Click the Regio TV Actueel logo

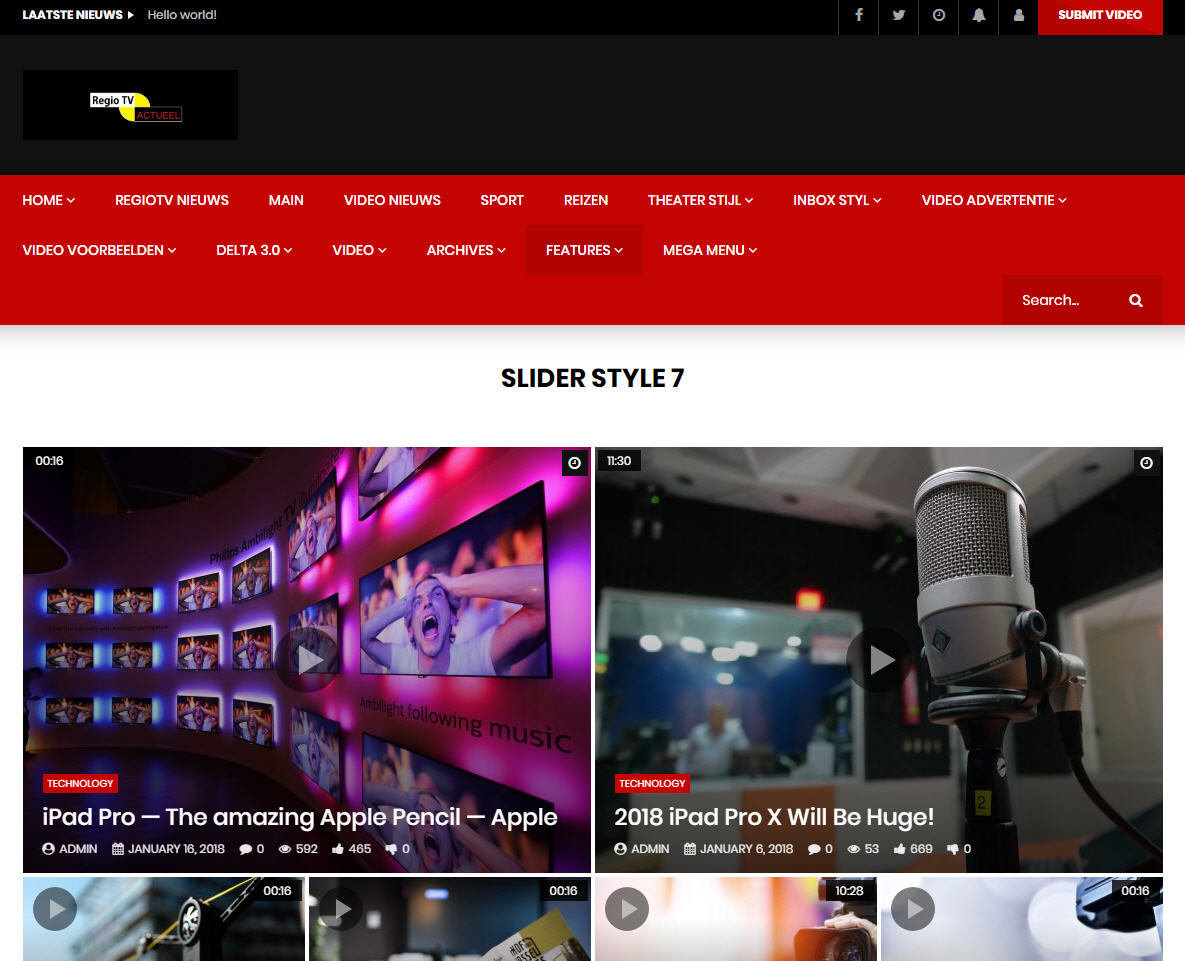click(x=130, y=105)
